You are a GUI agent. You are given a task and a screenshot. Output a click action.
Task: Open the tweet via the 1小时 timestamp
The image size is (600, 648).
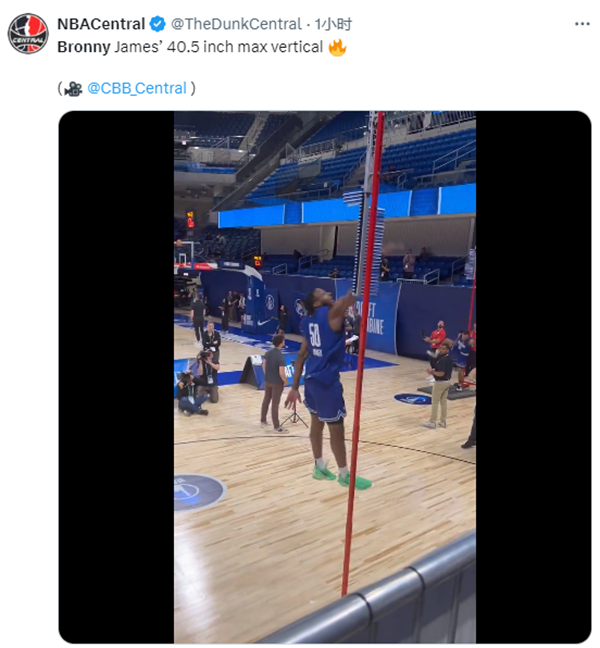(x=334, y=24)
